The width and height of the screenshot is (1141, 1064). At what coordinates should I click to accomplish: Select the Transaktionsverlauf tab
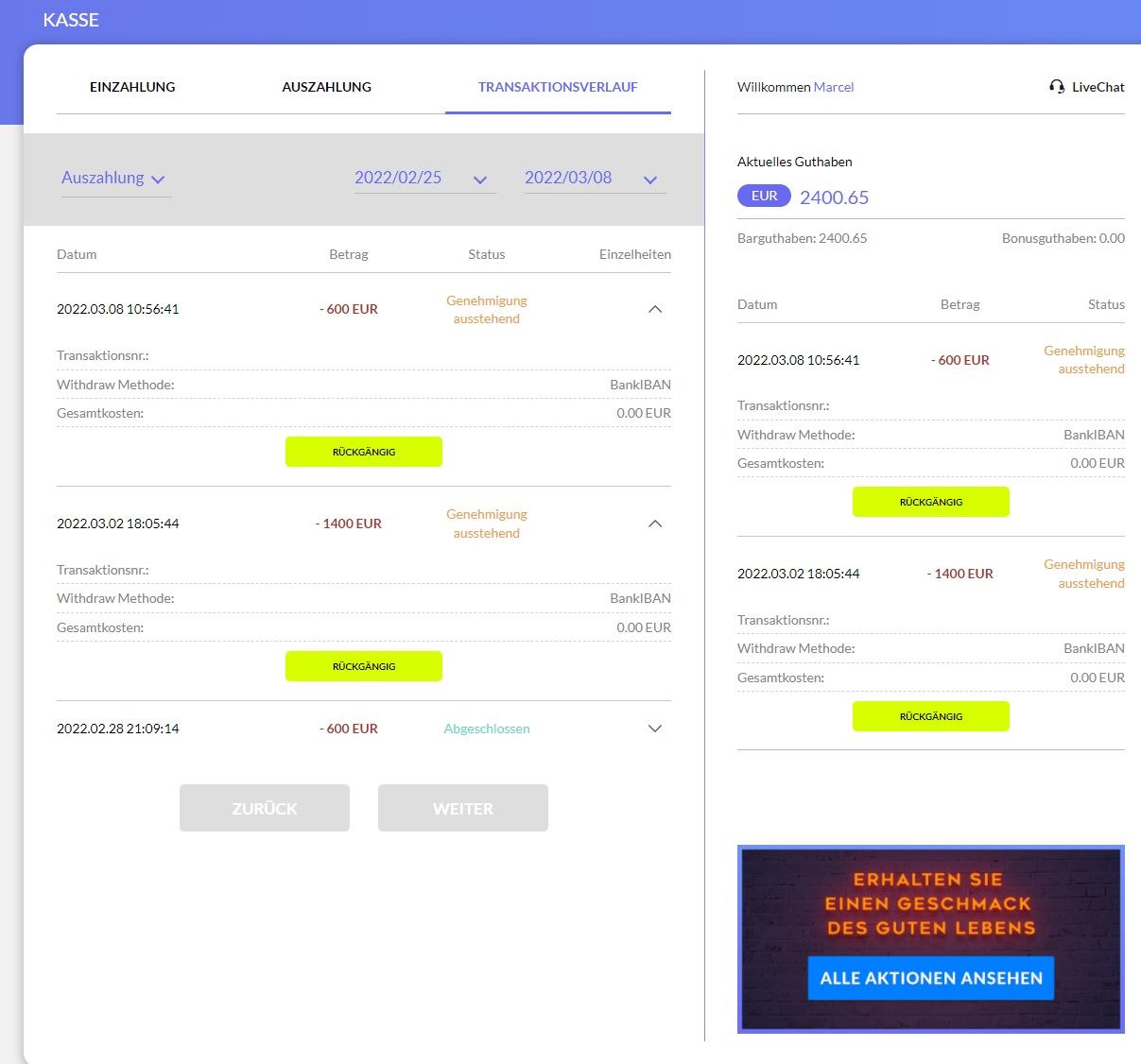click(558, 87)
